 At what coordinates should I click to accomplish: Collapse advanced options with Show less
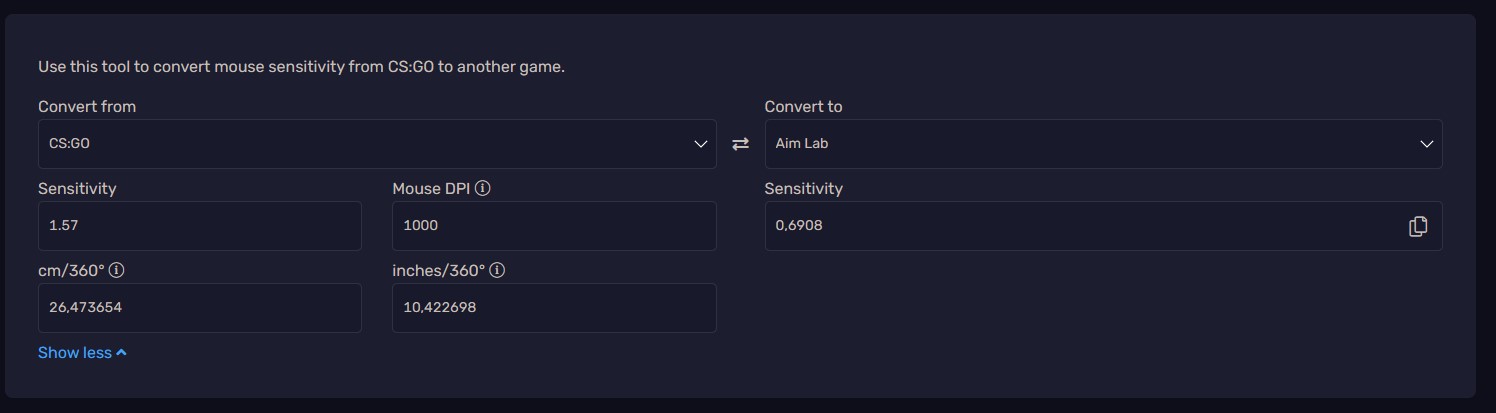(75, 352)
